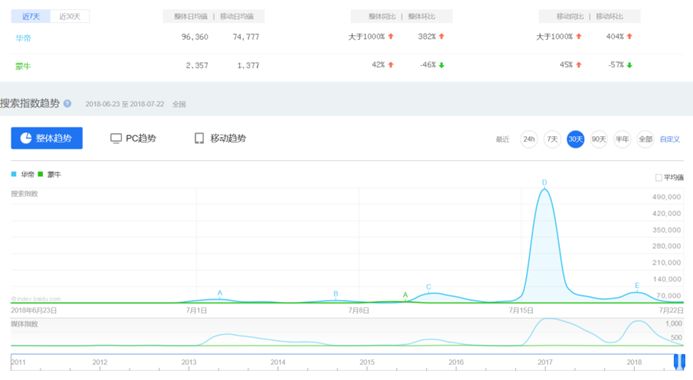Viewport: 693px width, 380px height.
Task: Click the blue range slider handle at 2018
Action: [x=679, y=361]
